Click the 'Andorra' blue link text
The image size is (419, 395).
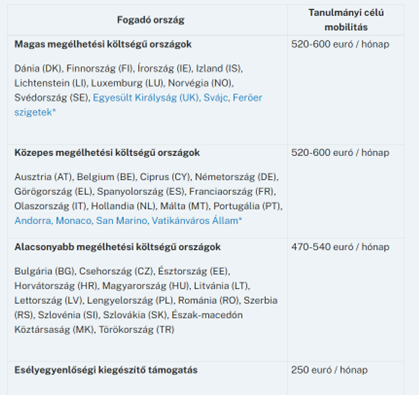point(33,221)
